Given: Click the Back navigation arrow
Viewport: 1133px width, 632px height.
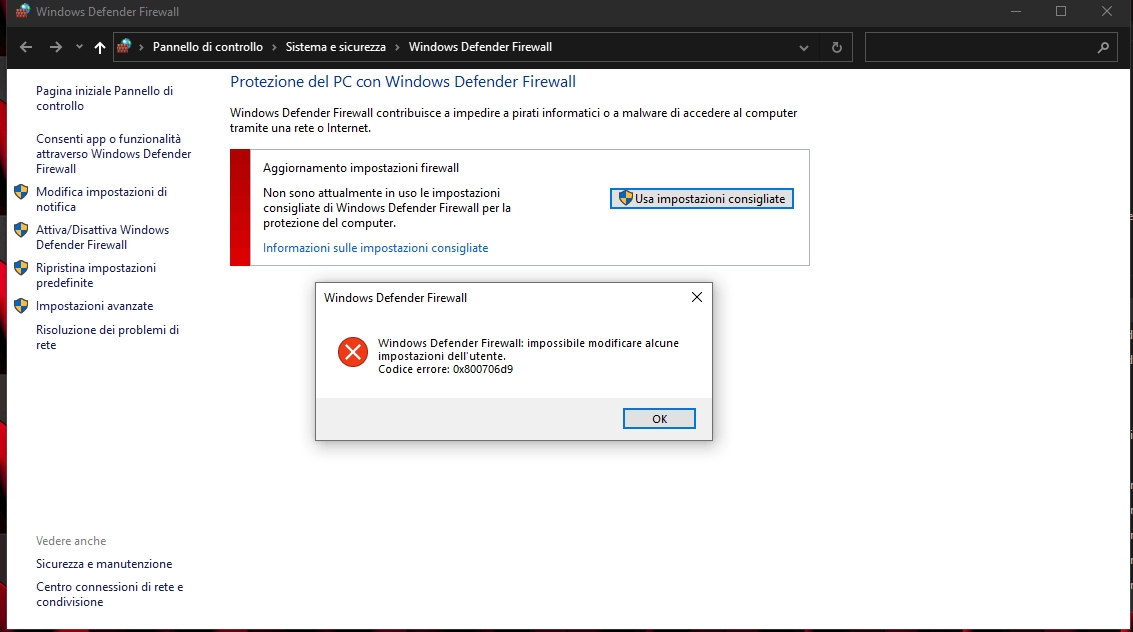Looking at the screenshot, I should pos(26,47).
